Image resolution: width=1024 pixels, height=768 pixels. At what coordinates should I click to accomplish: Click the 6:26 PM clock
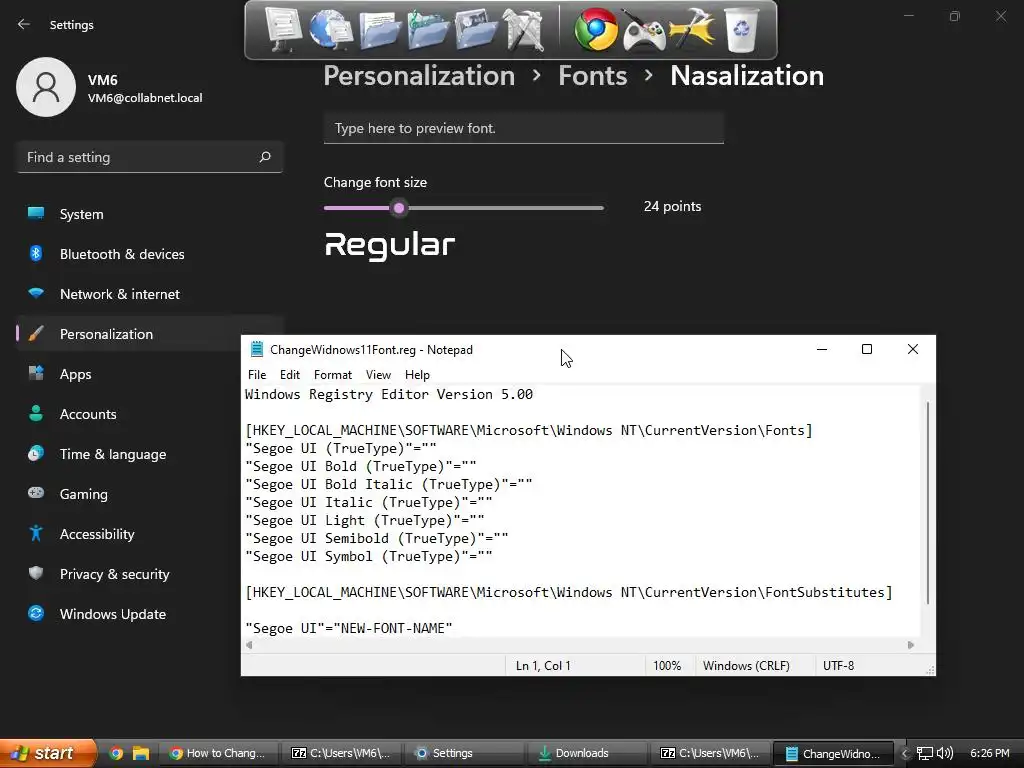point(989,754)
